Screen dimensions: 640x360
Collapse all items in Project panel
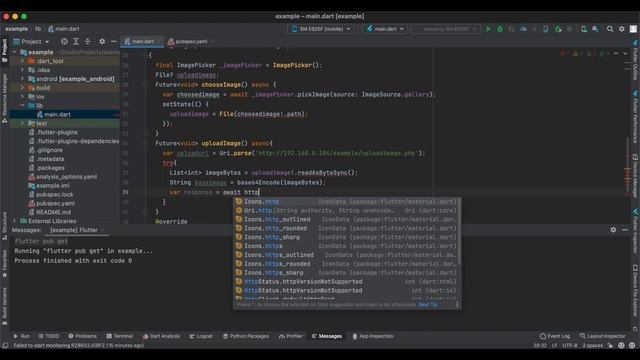pos(88,42)
